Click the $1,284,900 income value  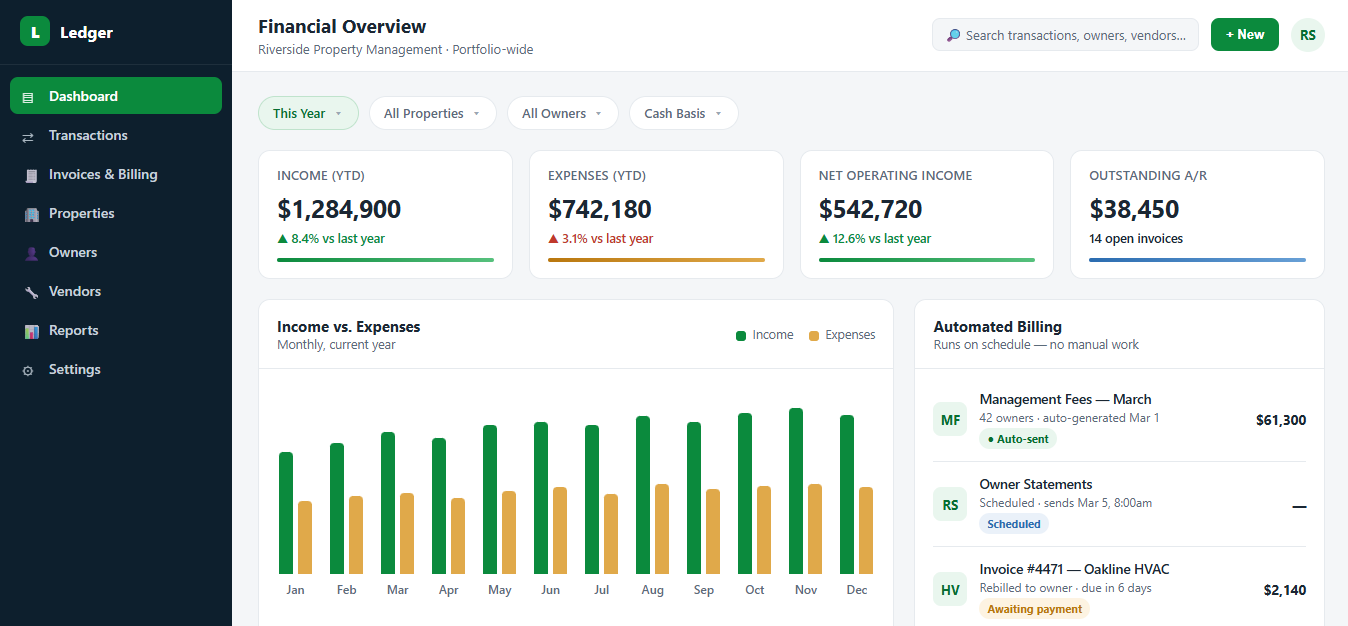tap(339, 209)
